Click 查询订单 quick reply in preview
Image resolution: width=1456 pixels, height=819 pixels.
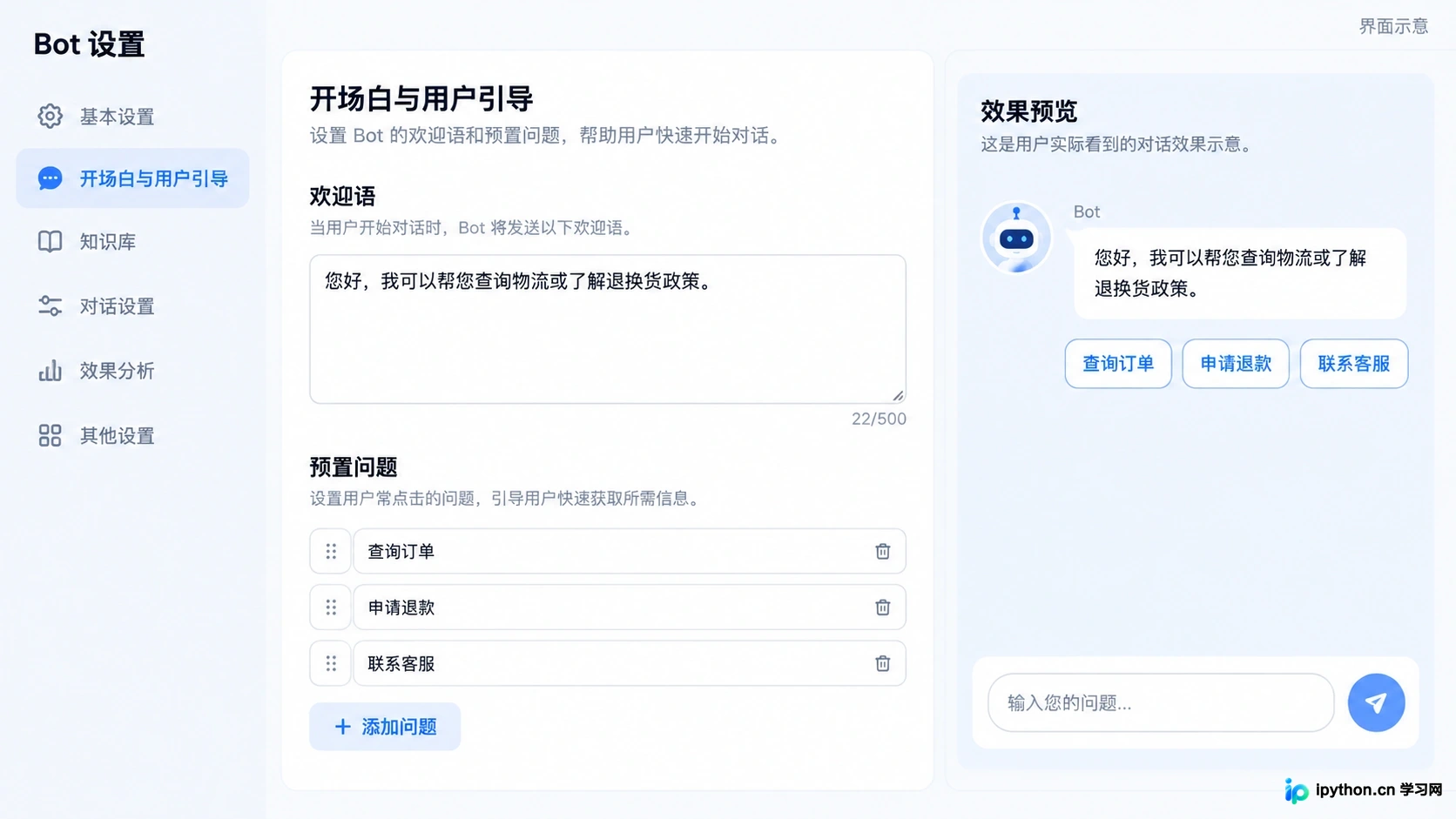[1118, 363]
